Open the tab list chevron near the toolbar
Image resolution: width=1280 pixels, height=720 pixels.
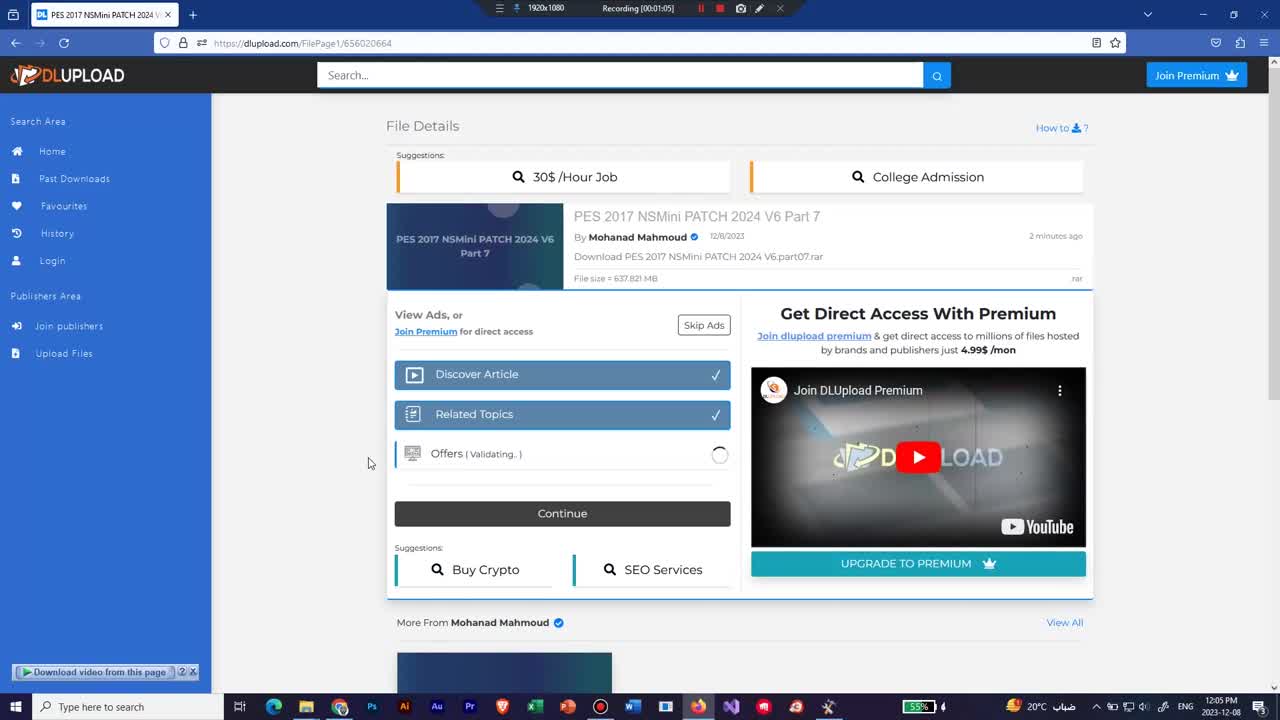[x=1148, y=15]
